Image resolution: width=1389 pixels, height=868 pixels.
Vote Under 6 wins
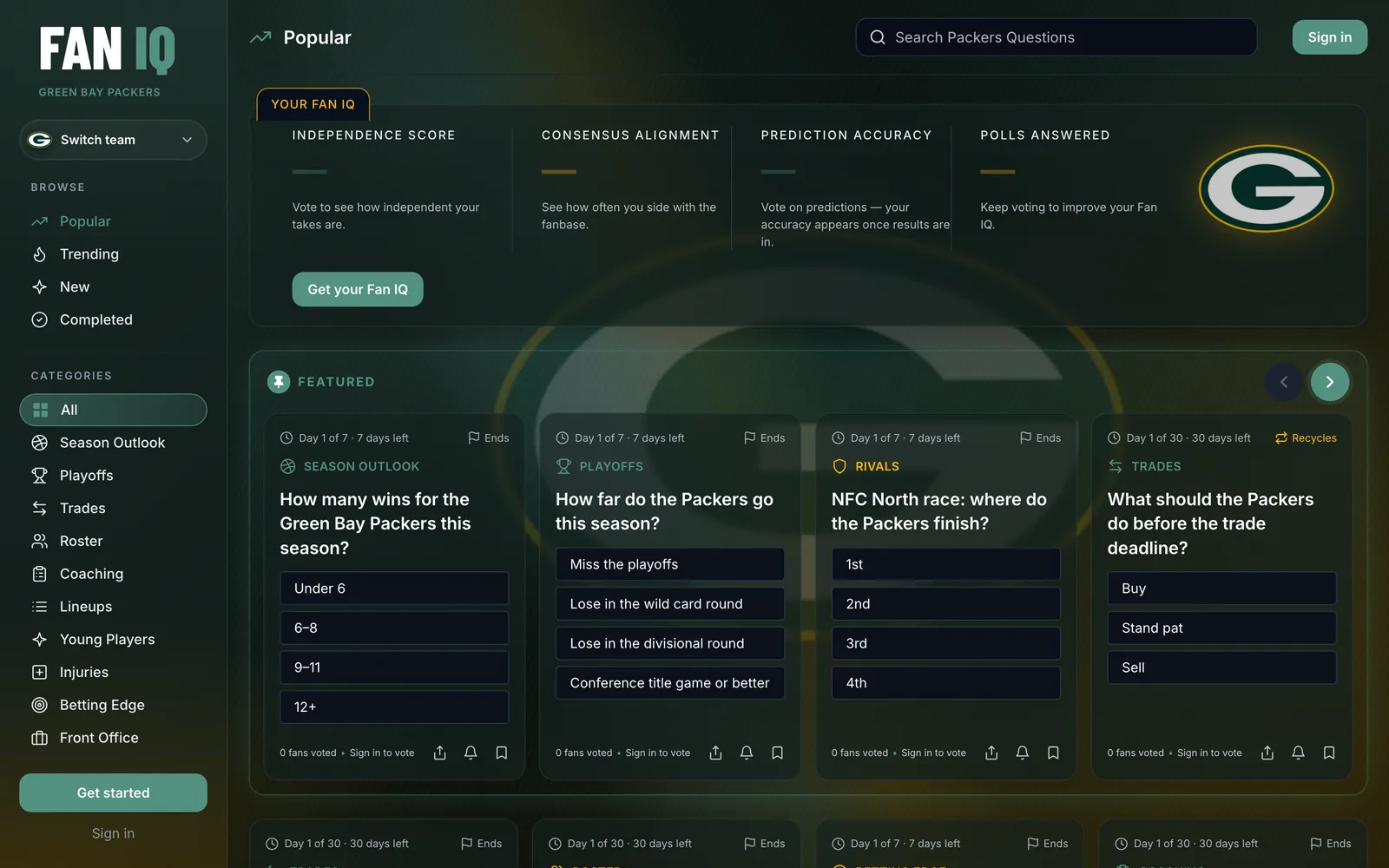pyautogui.click(x=394, y=589)
